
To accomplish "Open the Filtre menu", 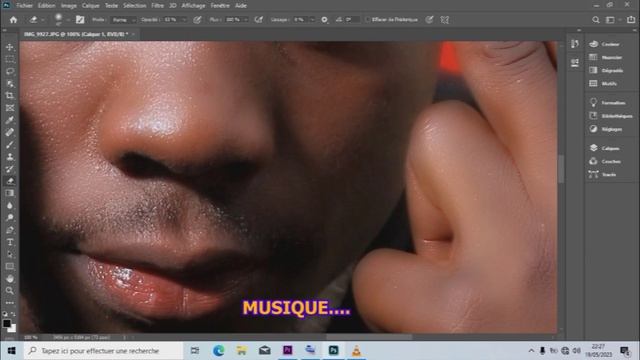I will click(158, 6).
